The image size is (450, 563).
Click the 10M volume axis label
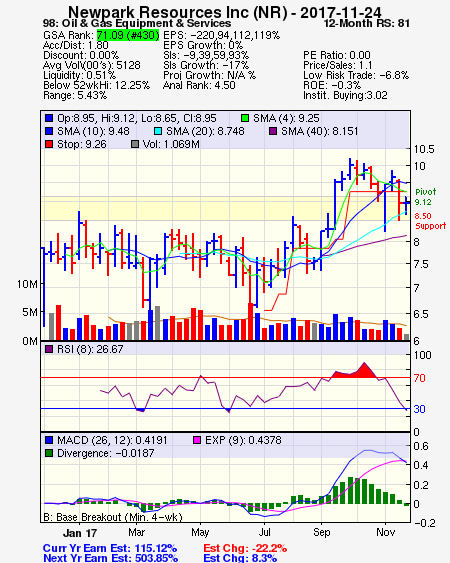(x=27, y=284)
